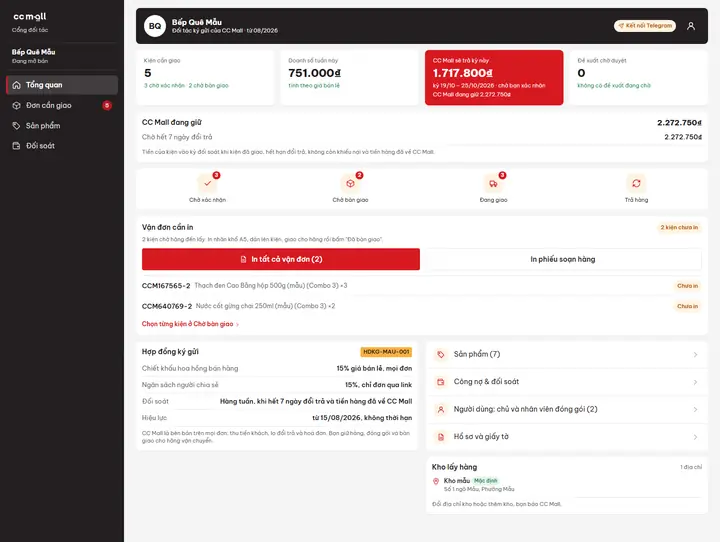Expand the Công nợ & đối soát chevron
This screenshot has height=542, width=720.
(696, 382)
